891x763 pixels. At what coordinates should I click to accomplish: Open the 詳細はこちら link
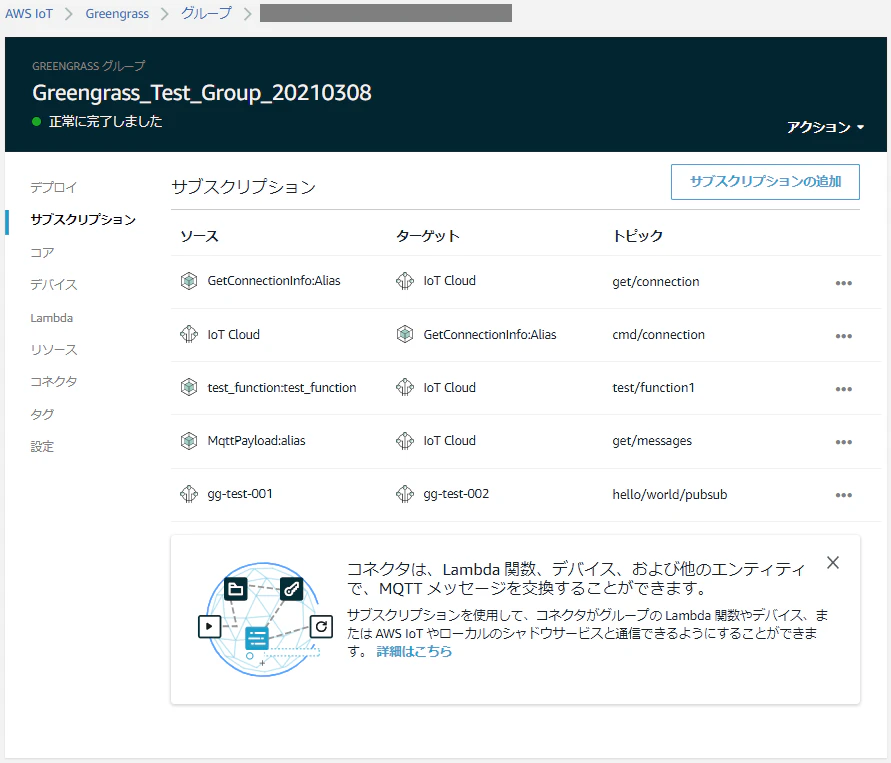pos(414,651)
